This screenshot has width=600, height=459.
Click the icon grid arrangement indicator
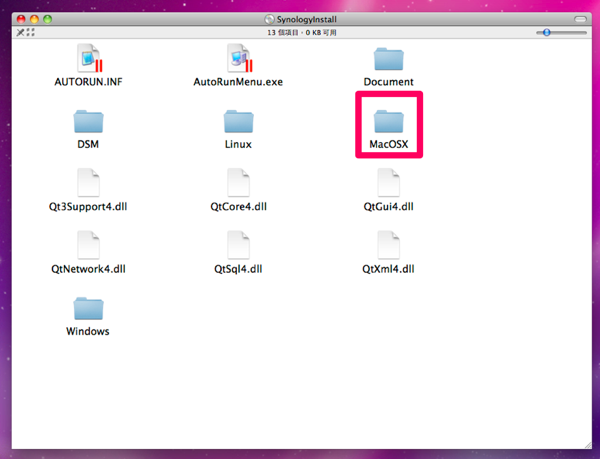[31, 33]
